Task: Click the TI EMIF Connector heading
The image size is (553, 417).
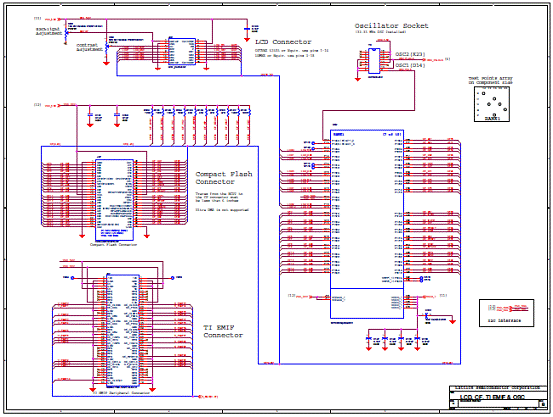Action: click(223, 331)
